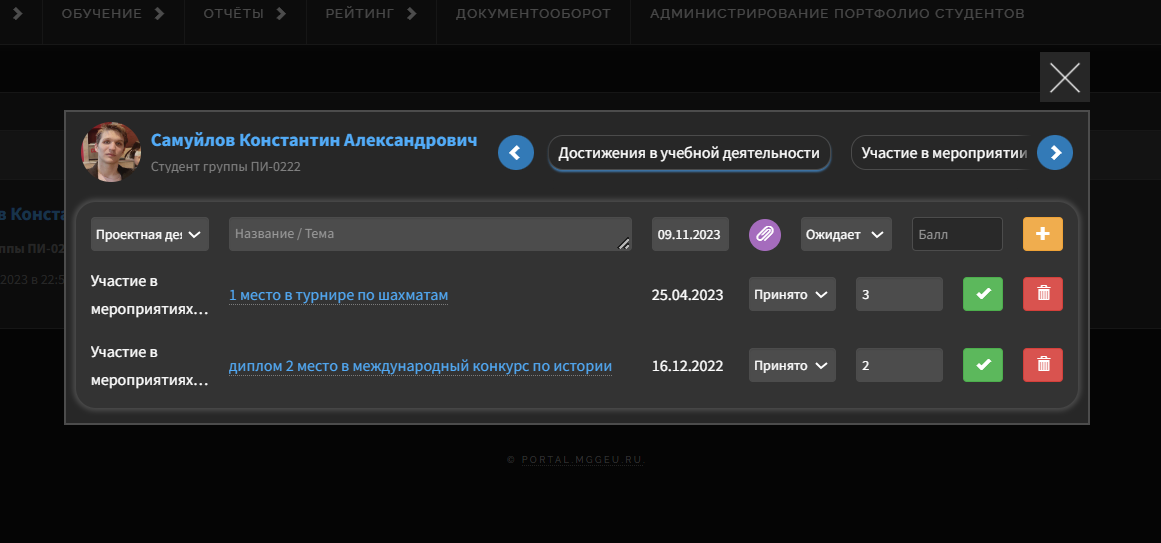Open the history contest diploma link
1161x543 pixels.
420,366
